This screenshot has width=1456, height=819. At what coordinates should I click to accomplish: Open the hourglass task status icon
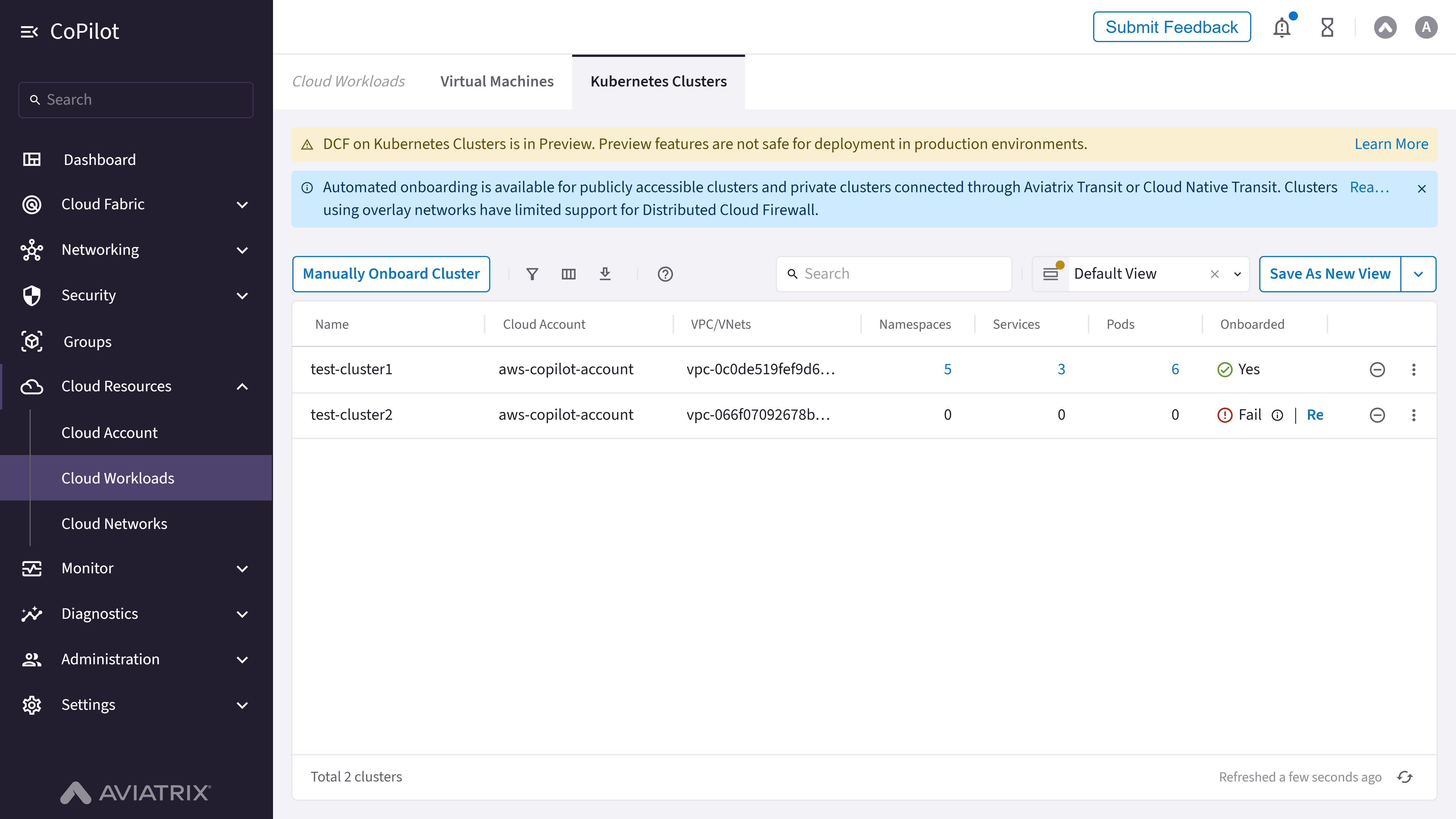click(x=1327, y=27)
